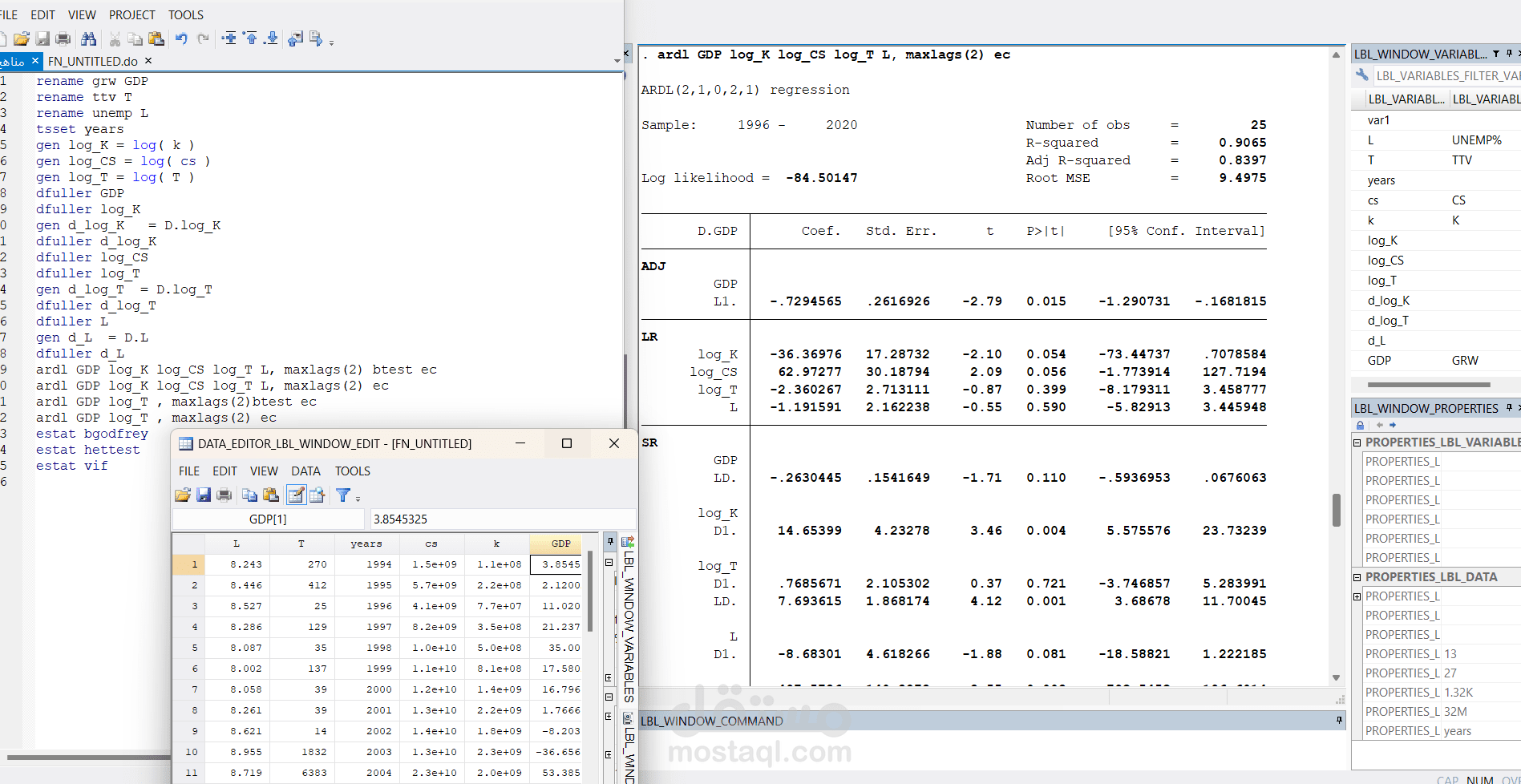Copy icon in Data Editor toolbar
The image size is (1521, 784).
pos(250,495)
